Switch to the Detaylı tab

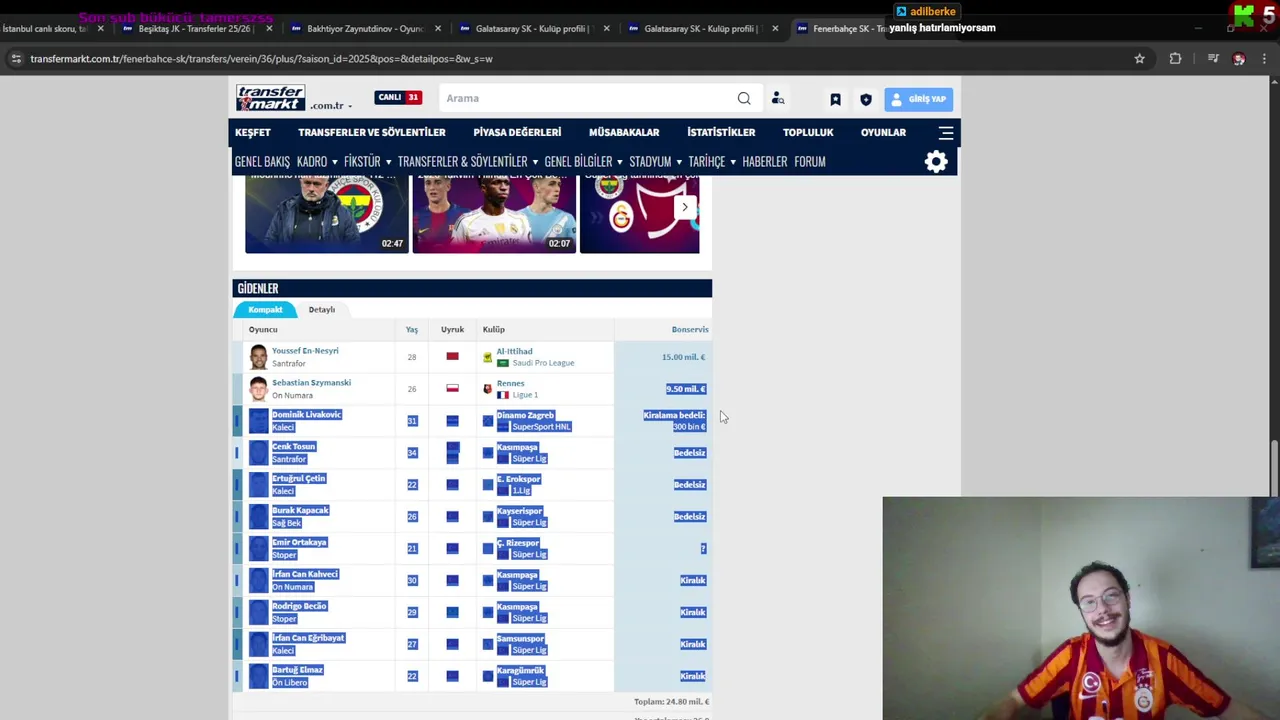[321, 310]
